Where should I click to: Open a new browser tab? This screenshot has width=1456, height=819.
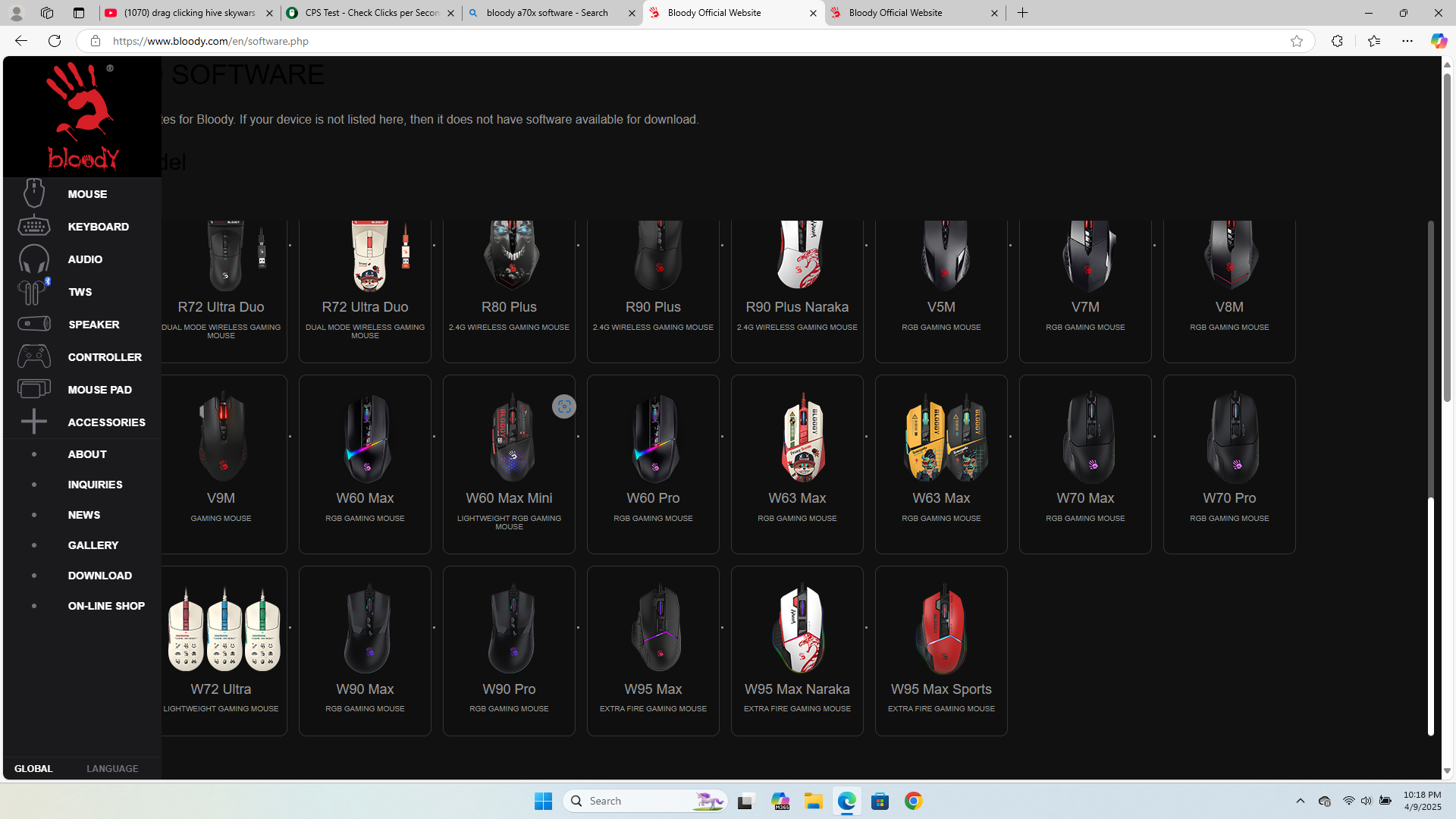tap(1022, 13)
